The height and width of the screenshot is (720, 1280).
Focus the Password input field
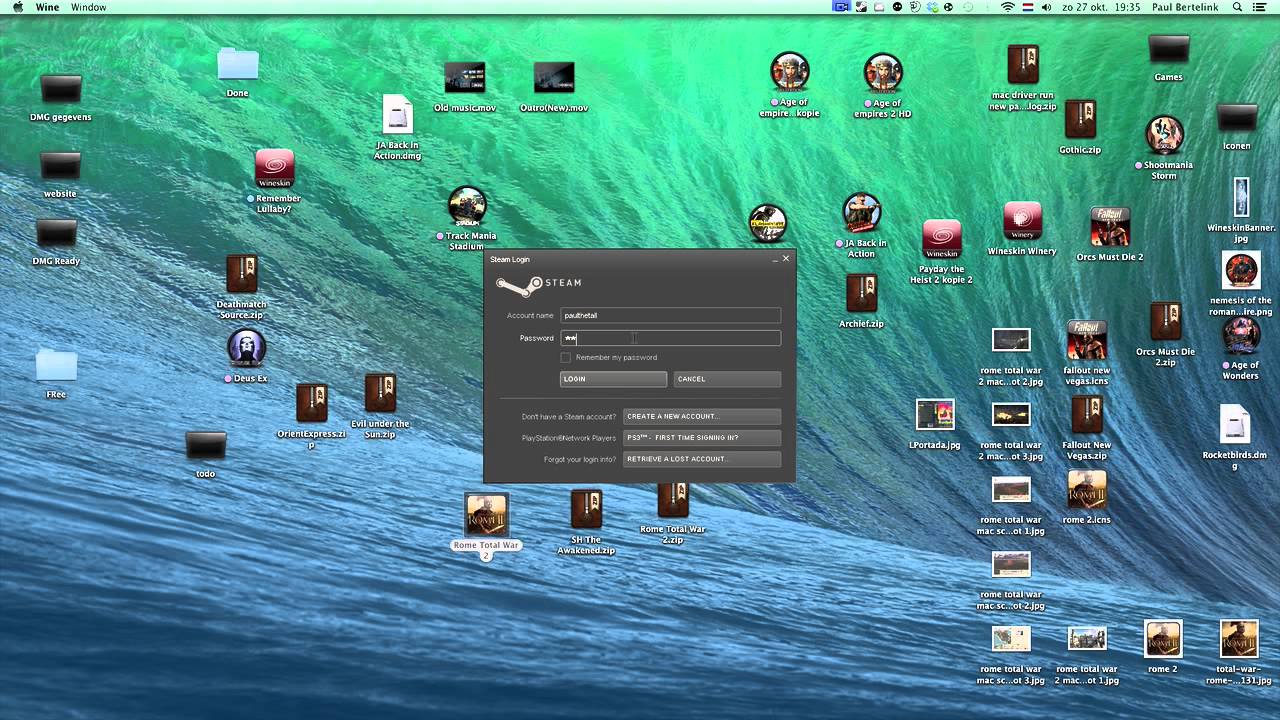tap(670, 338)
